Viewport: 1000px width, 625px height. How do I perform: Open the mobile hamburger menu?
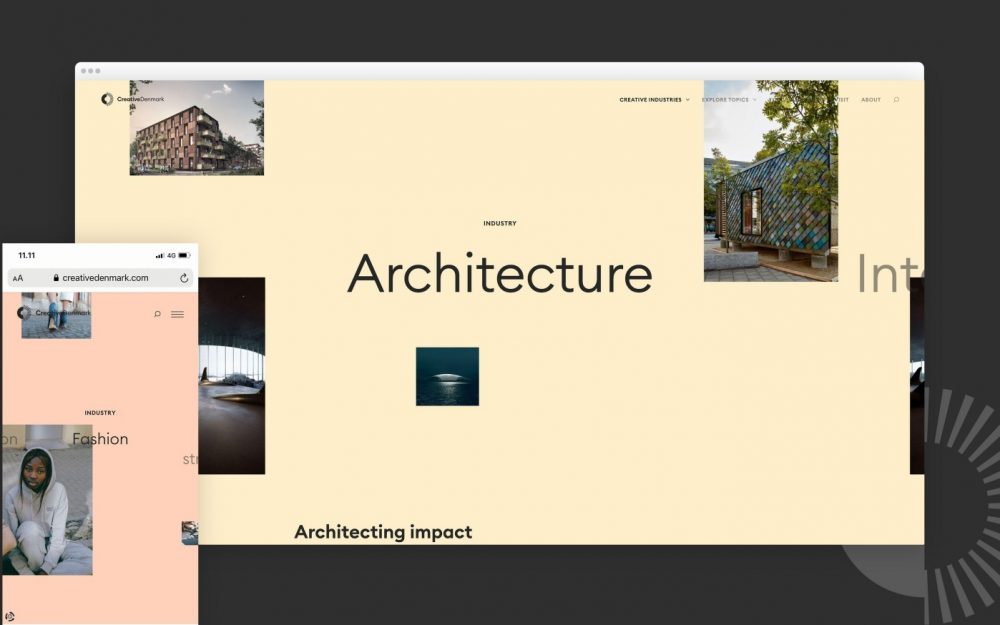[177, 314]
